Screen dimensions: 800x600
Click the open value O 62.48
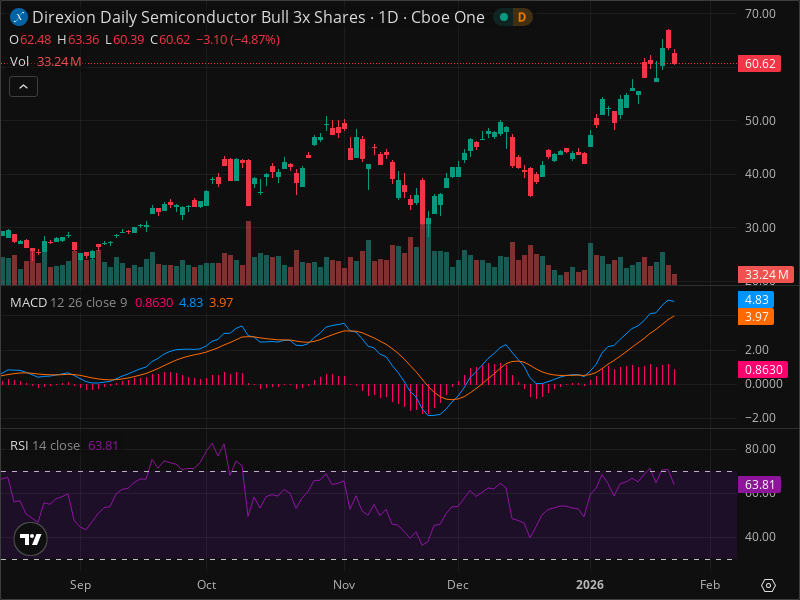coord(30,40)
